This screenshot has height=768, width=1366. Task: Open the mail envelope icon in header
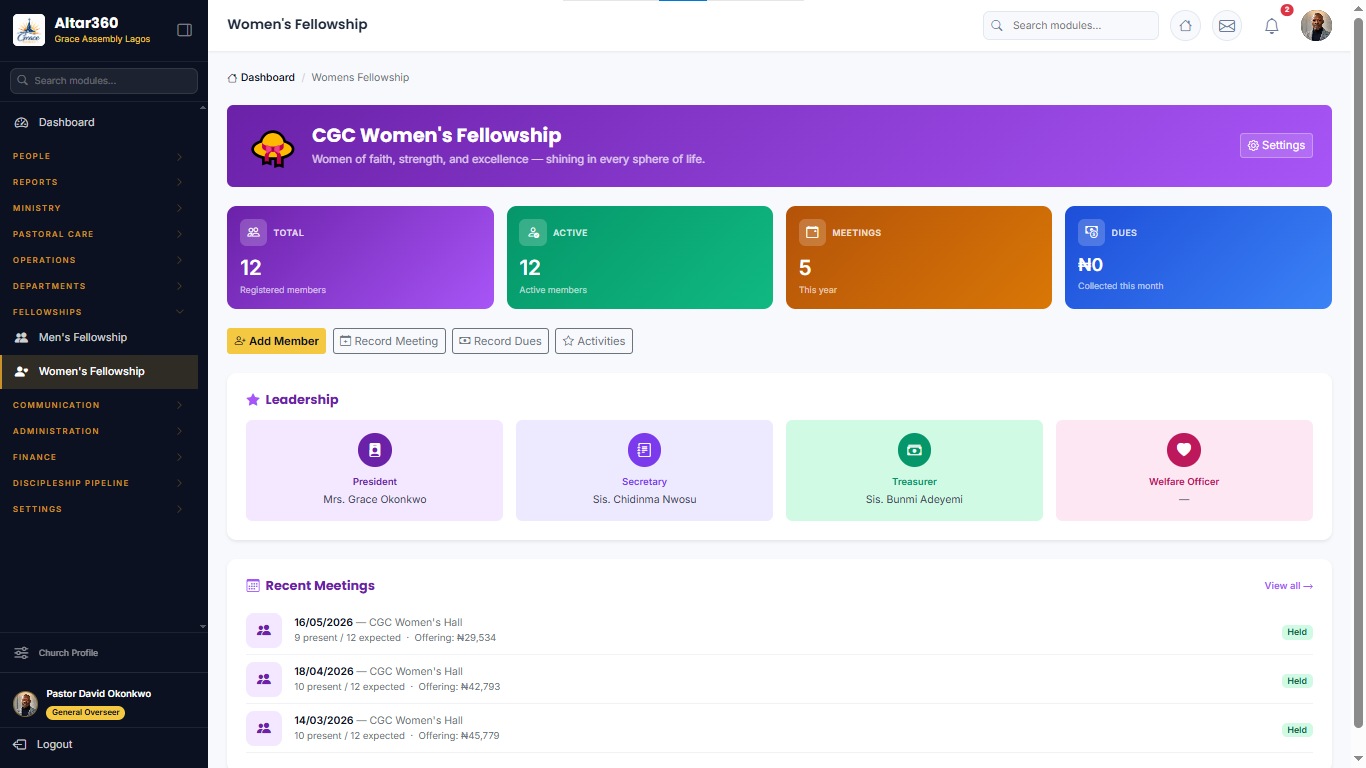tap(1227, 26)
